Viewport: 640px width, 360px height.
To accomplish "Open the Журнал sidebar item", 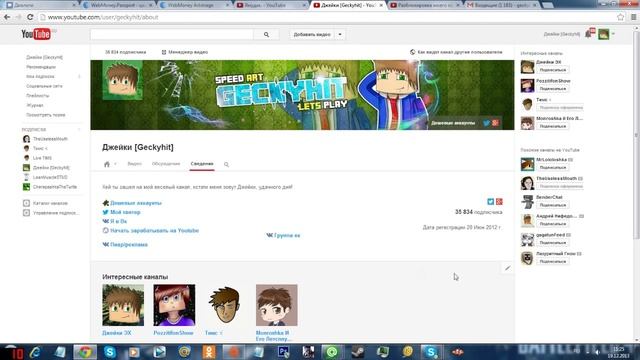I will click(35, 105).
